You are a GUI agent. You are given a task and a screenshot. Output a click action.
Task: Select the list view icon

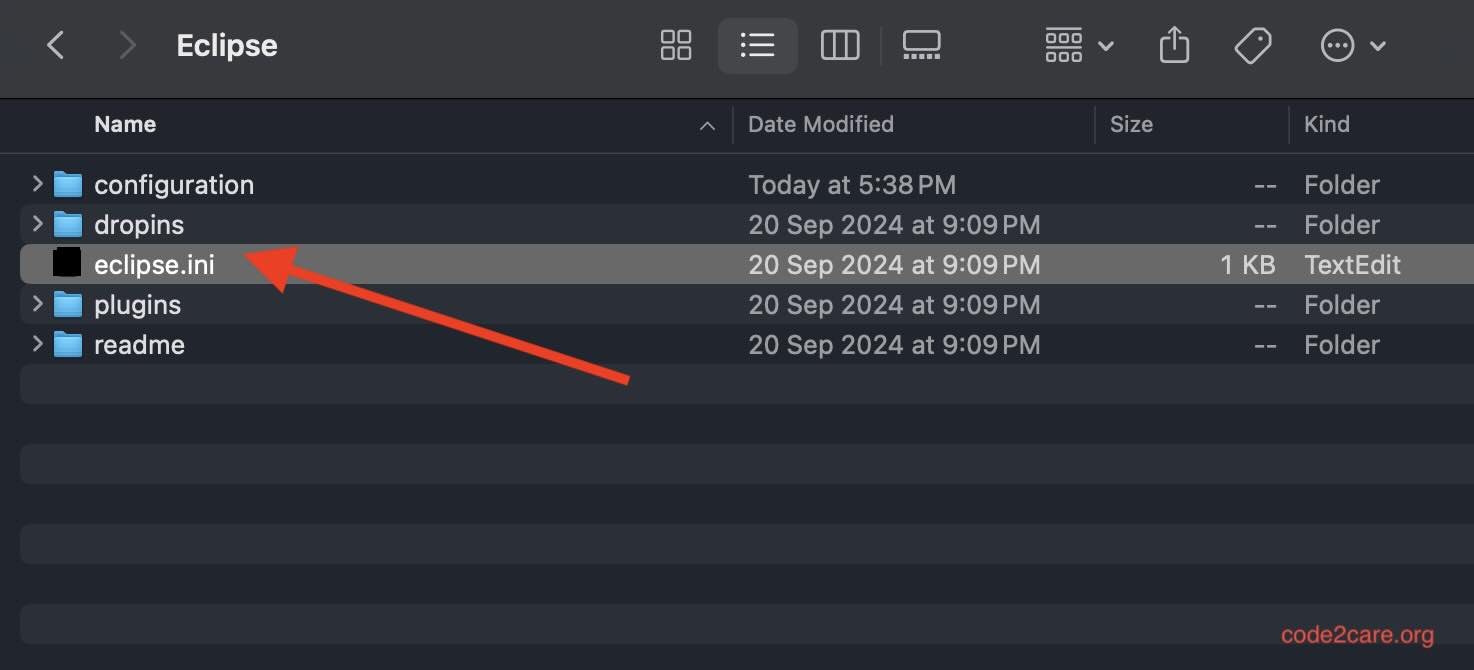click(757, 45)
